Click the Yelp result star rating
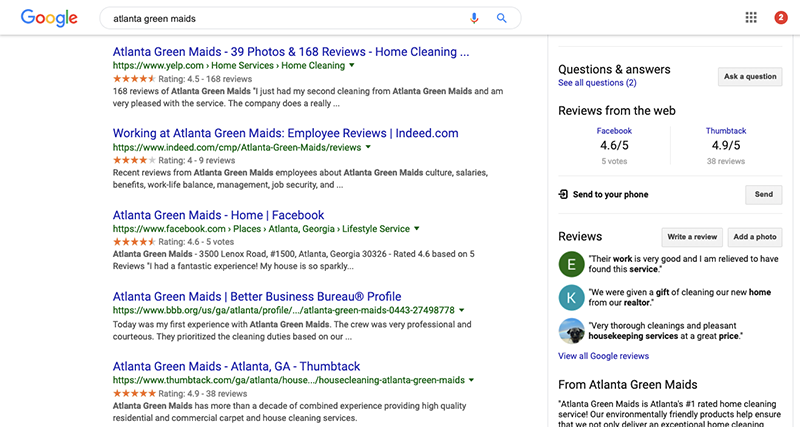The width and height of the screenshot is (800, 427). point(134,79)
